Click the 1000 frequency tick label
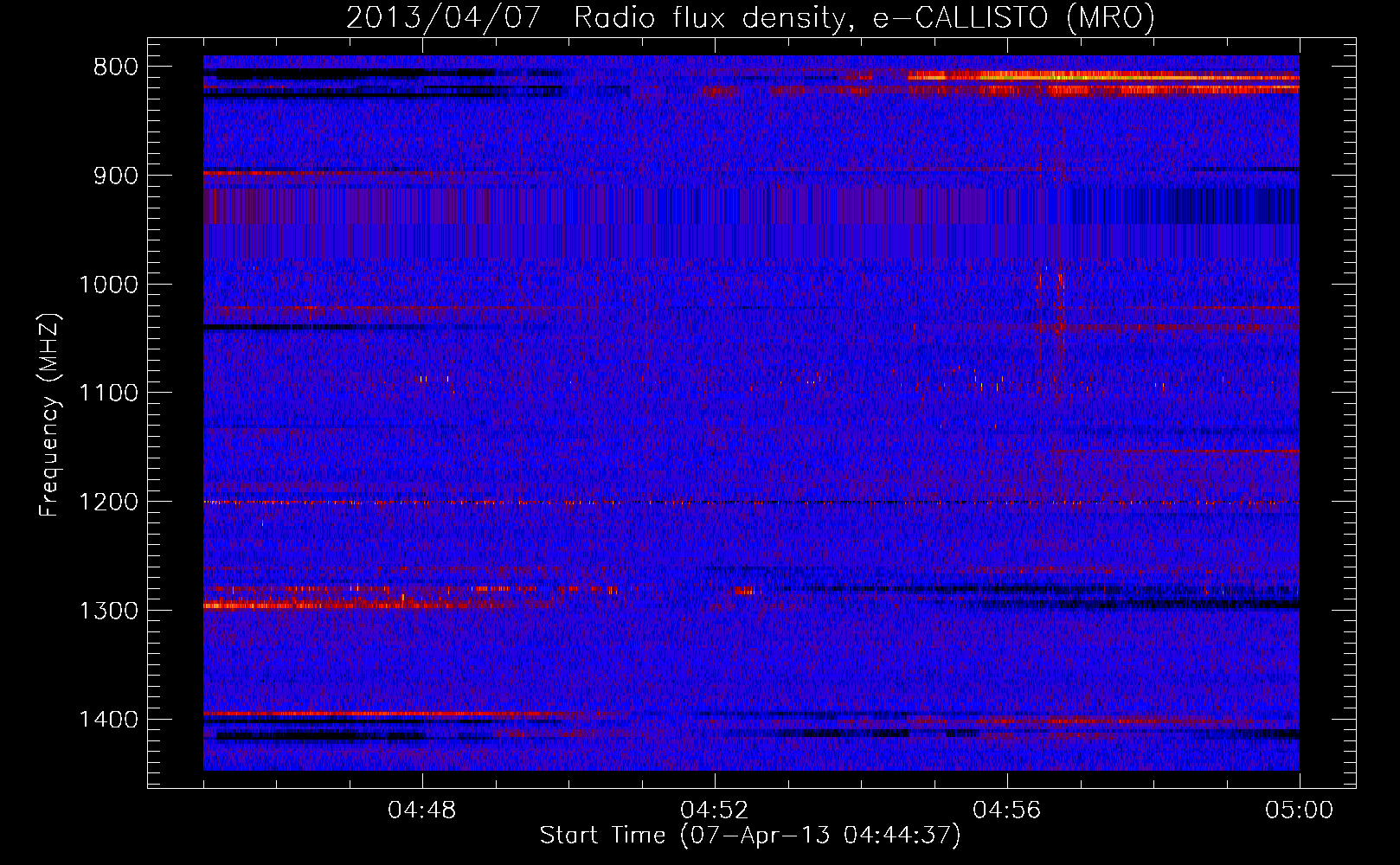This screenshot has width=1400, height=865. (108, 285)
